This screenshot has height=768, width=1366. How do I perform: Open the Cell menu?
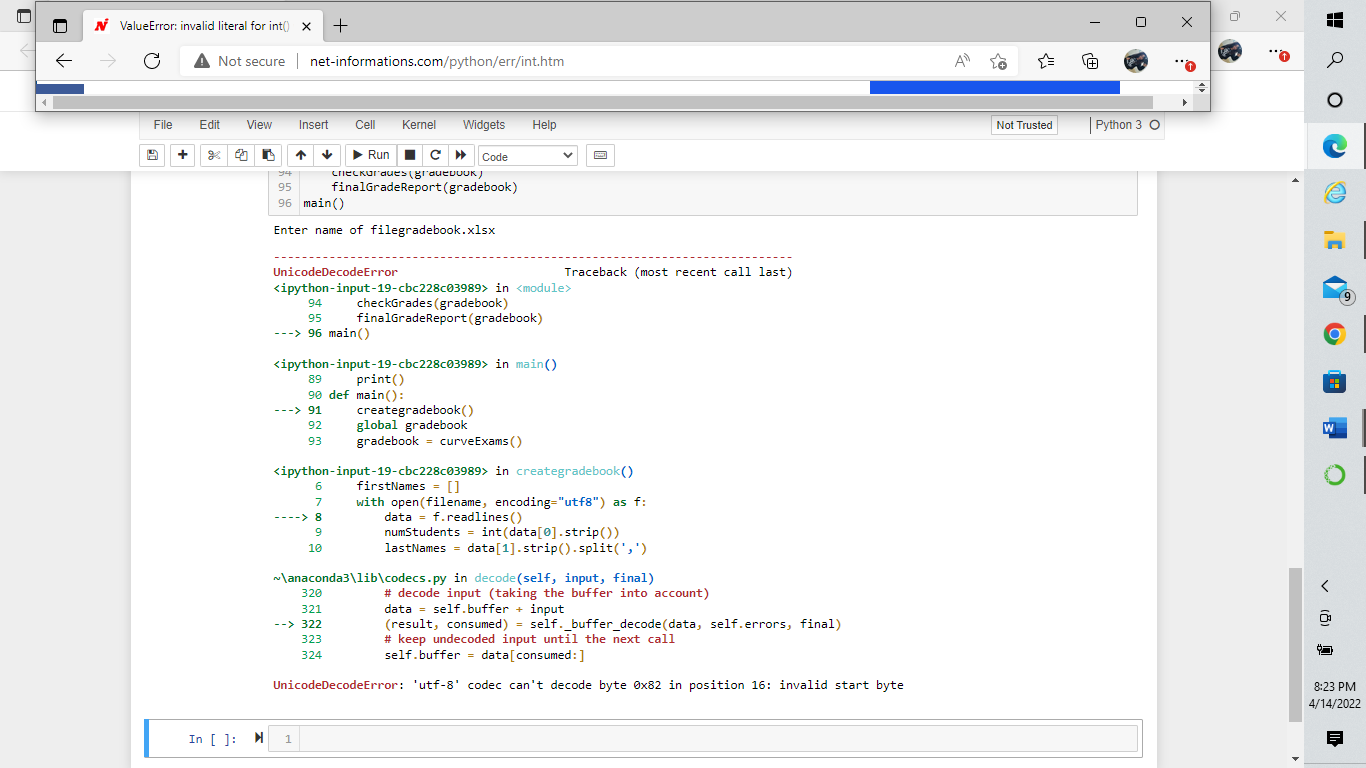(x=365, y=125)
